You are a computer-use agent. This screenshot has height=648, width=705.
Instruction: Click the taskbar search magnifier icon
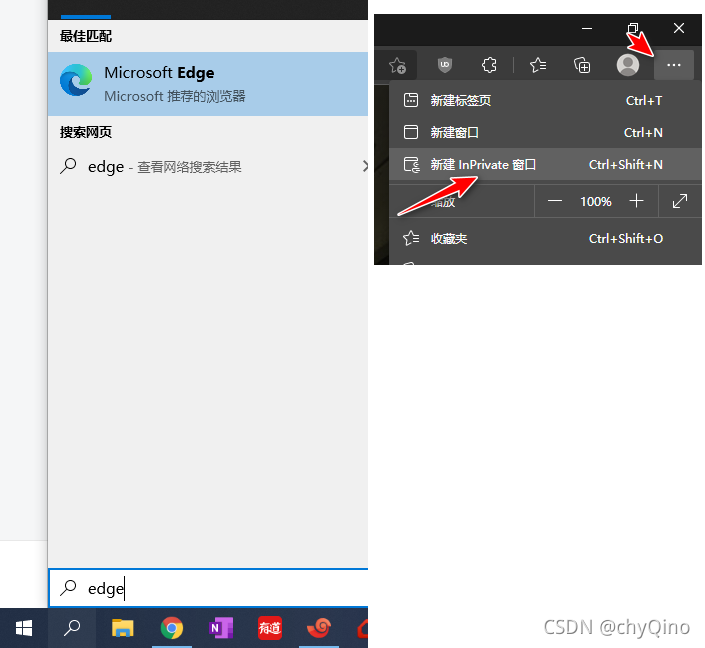(72, 628)
